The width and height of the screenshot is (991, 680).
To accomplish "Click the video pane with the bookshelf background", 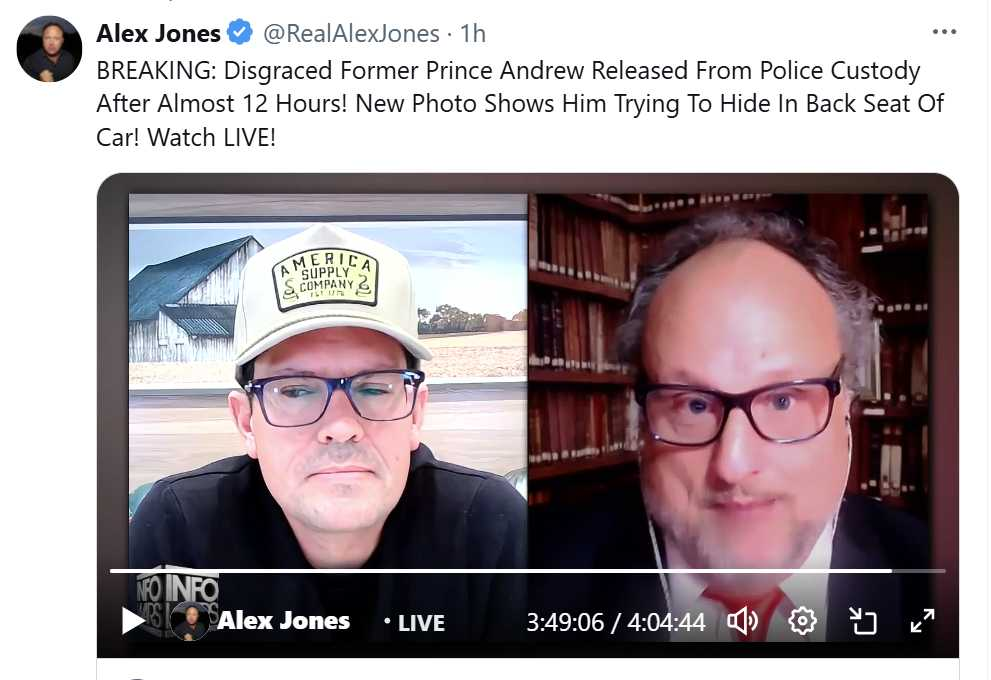I will [x=727, y=381].
